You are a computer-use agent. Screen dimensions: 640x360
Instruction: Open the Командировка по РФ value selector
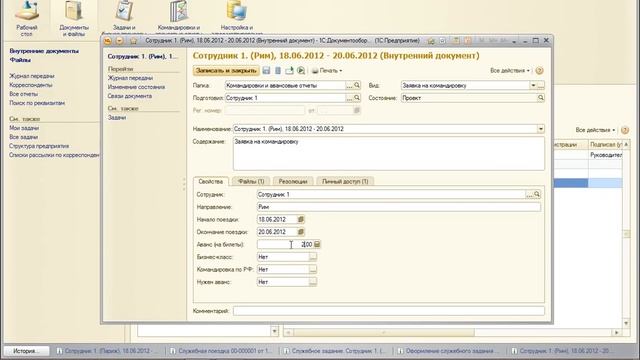[x=313, y=270]
